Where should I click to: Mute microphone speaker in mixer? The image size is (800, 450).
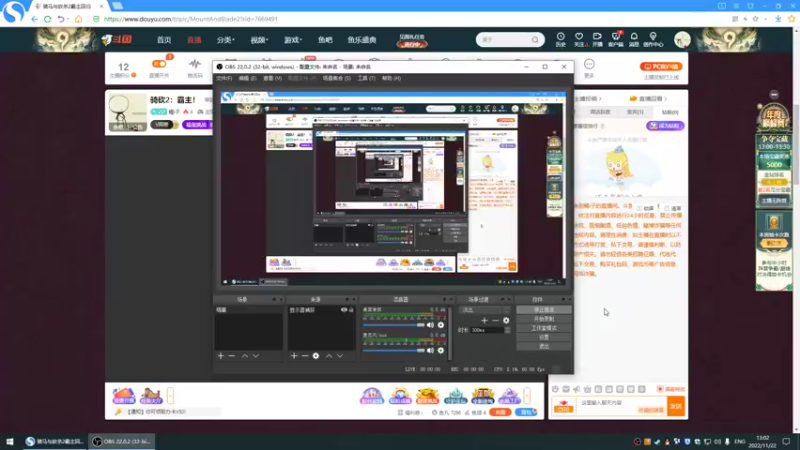click(430, 351)
